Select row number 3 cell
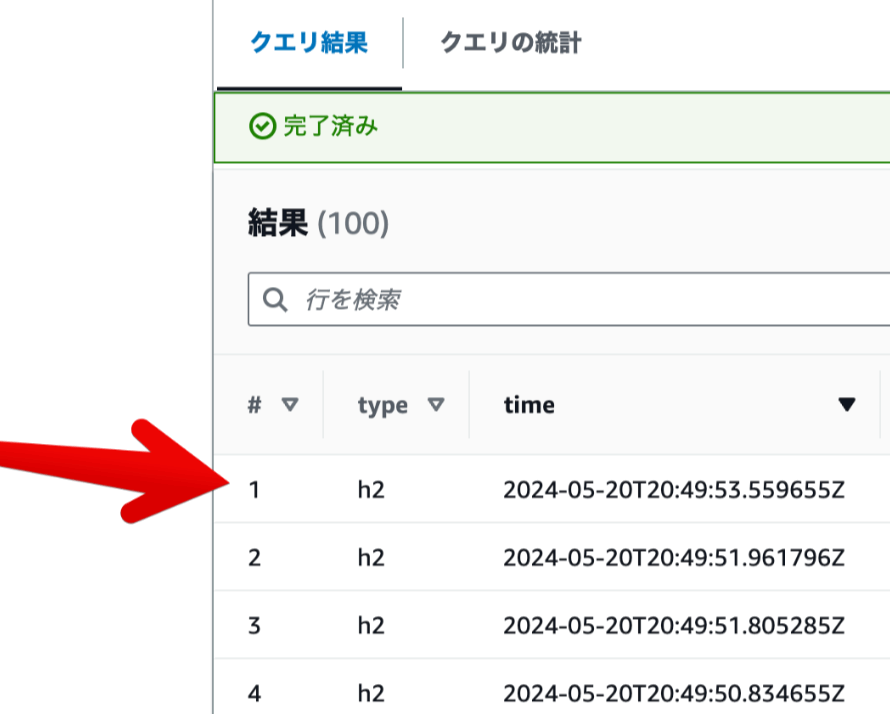The width and height of the screenshot is (890, 714). [x=254, y=626]
